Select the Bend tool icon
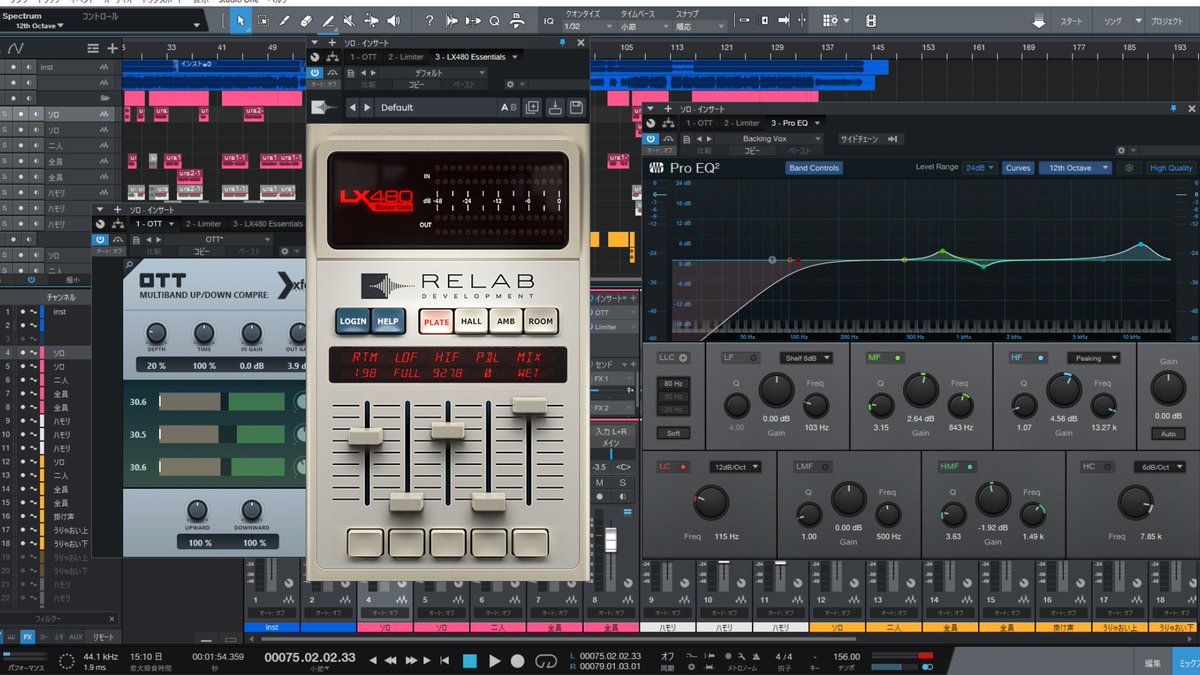The height and width of the screenshot is (675, 1200). point(372,20)
